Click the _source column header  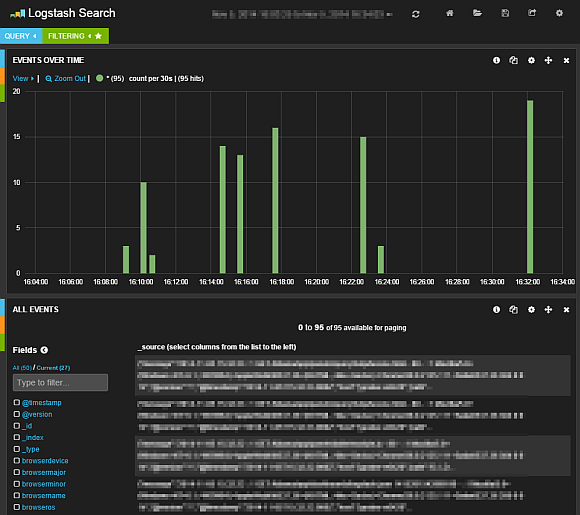point(217,347)
